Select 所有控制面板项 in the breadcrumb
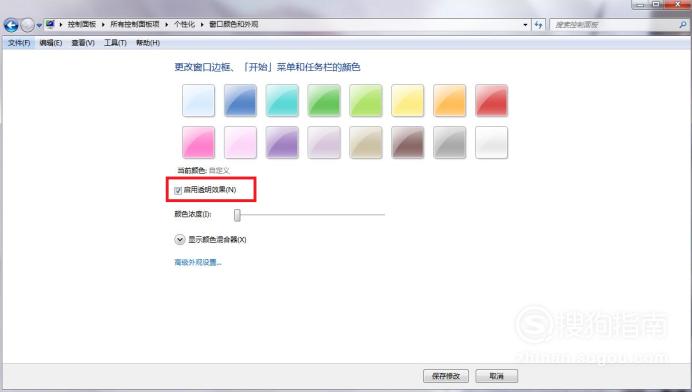The width and height of the screenshot is (692, 392). pyautogui.click(x=135, y=24)
